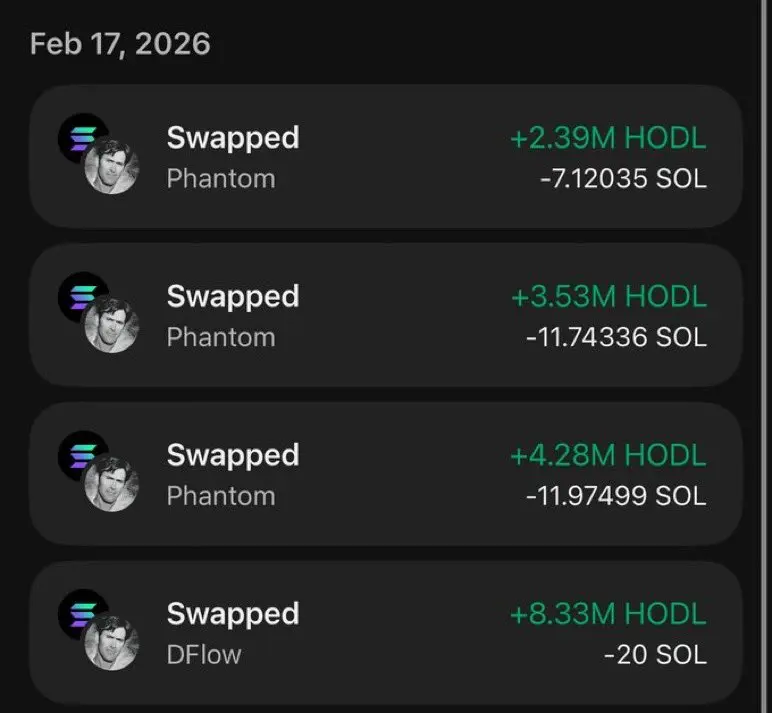Click the -20 SOL amount
This screenshot has height=713, width=772.
(655, 655)
